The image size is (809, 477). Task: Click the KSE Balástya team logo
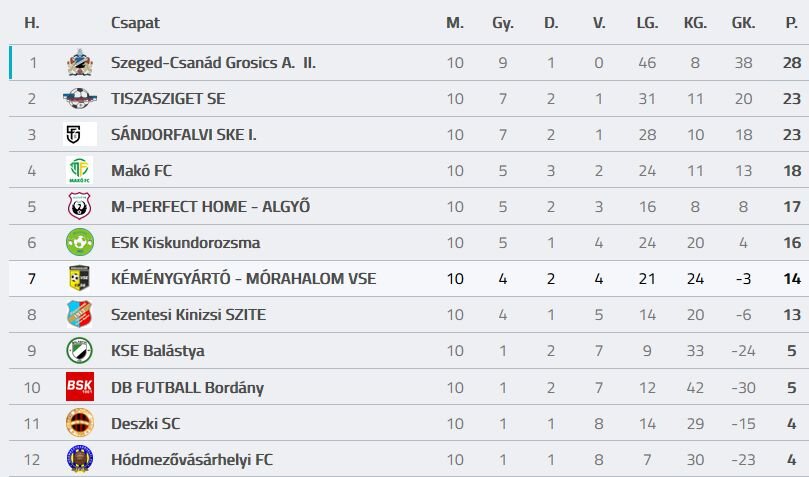click(x=79, y=351)
